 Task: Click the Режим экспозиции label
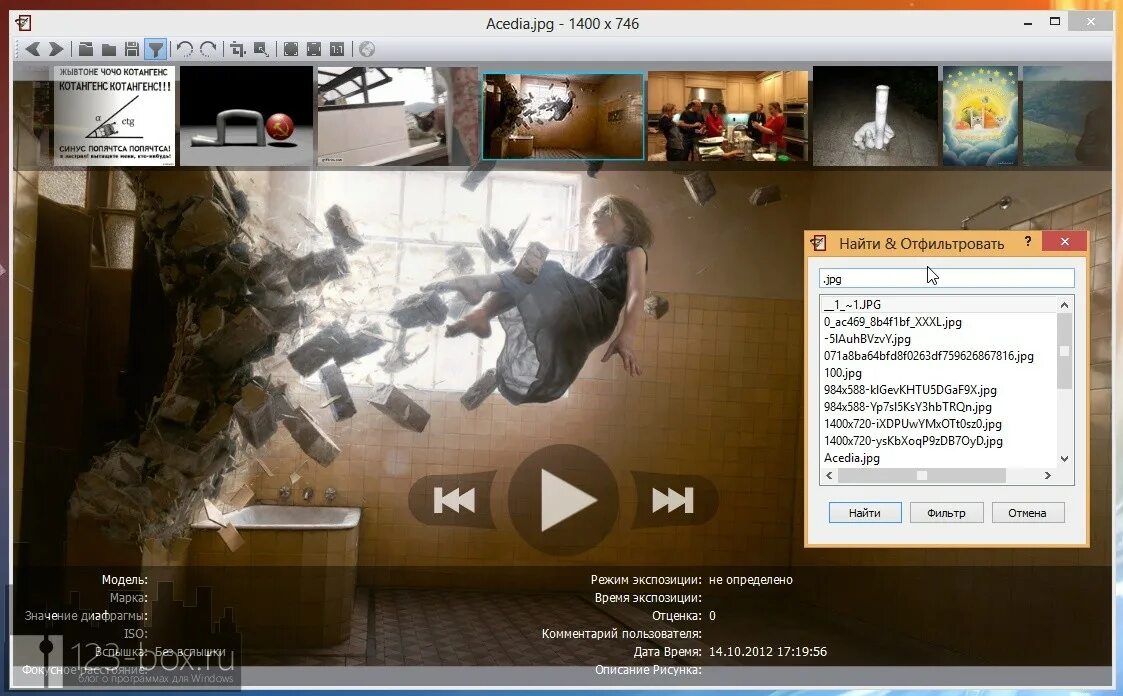click(646, 580)
